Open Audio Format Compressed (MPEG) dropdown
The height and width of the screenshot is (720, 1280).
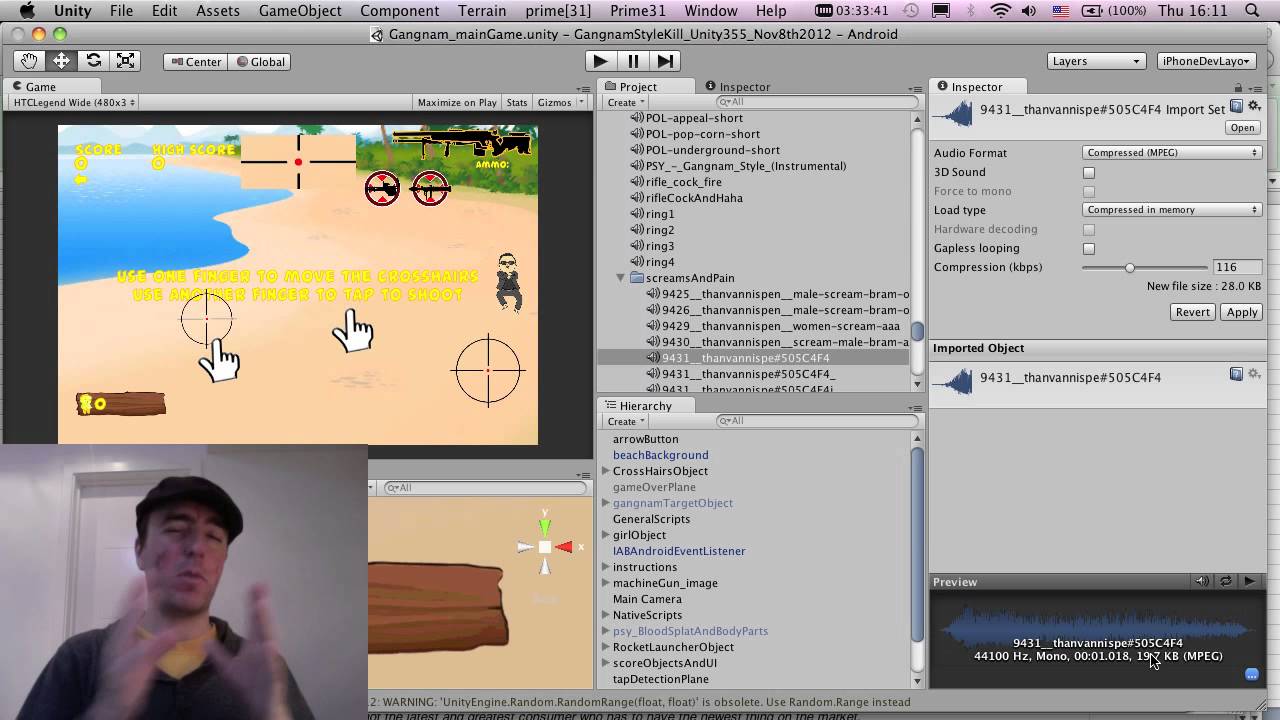click(1172, 153)
